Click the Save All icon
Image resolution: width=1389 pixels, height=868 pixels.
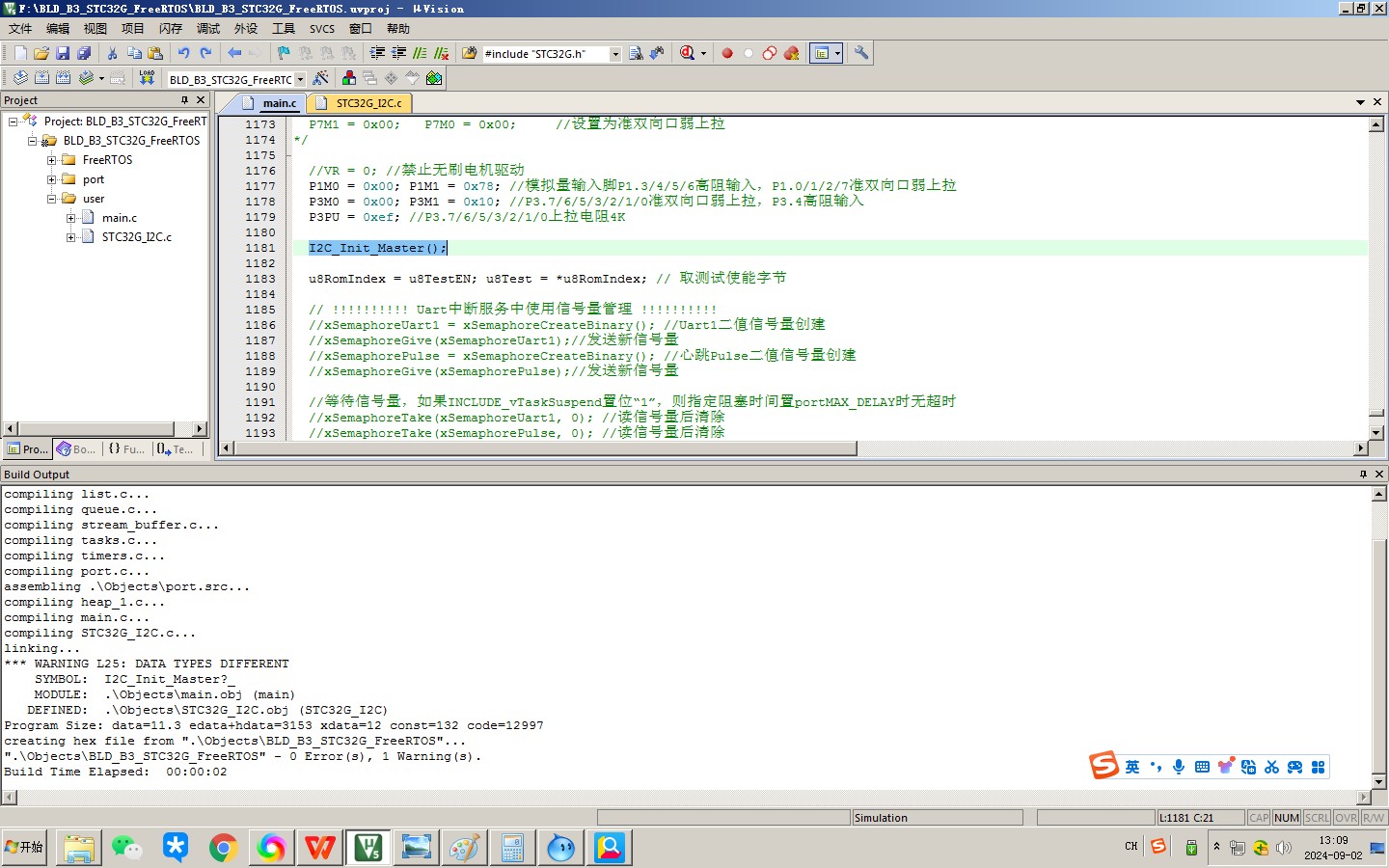click(x=84, y=54)
